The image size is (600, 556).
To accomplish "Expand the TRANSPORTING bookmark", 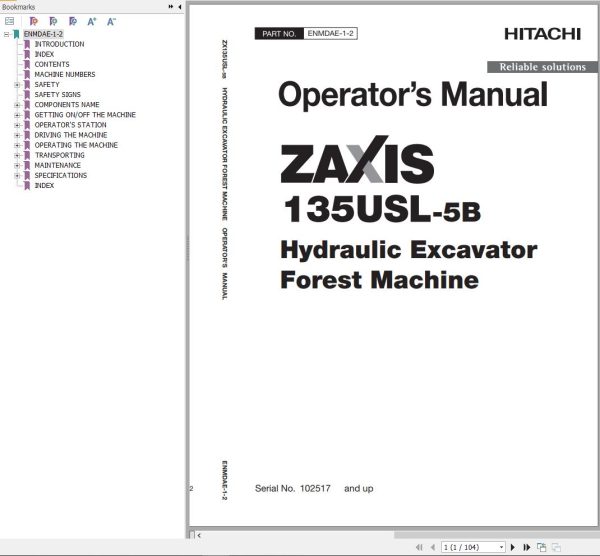I will click(x=17, y=155).
